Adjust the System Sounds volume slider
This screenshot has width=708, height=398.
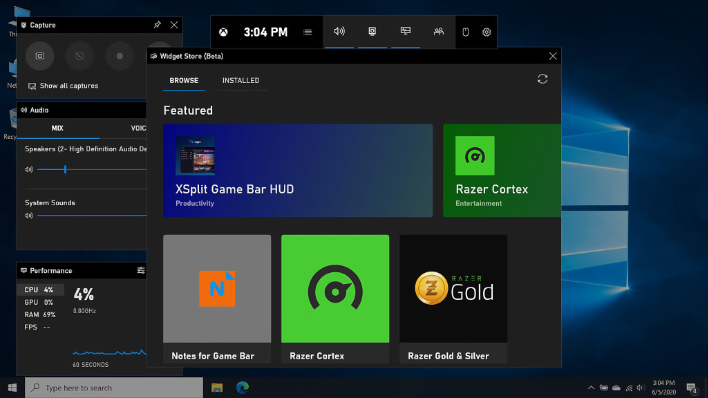tap(92, 215)
